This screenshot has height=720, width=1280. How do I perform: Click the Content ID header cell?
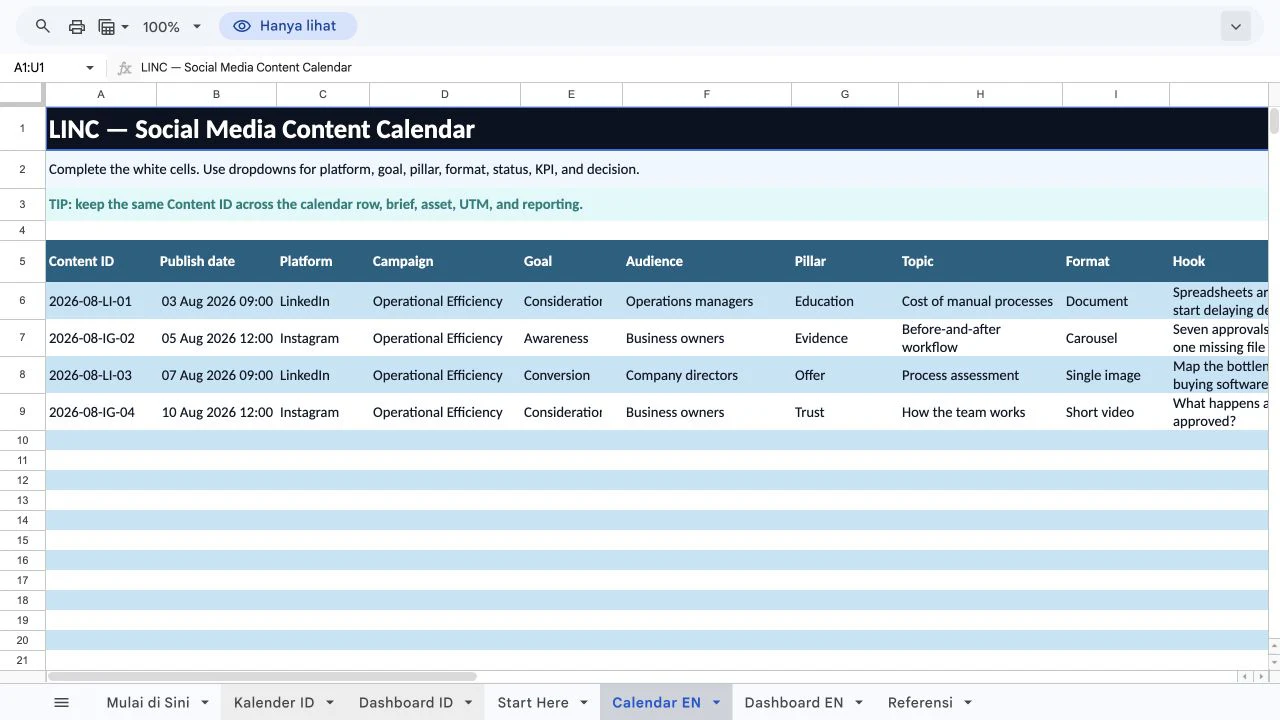[101, 261]
